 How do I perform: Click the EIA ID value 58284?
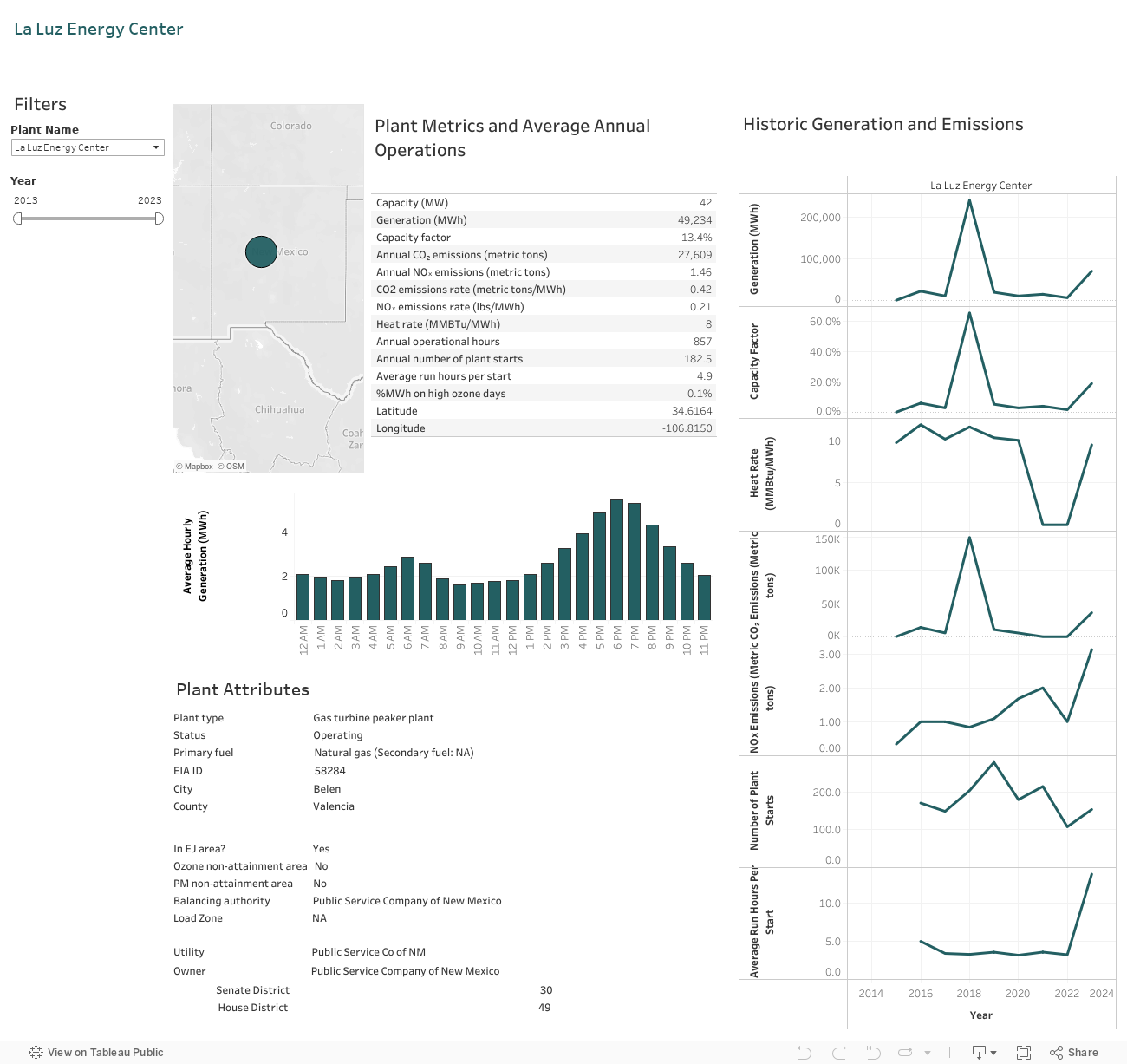(330, 771)
